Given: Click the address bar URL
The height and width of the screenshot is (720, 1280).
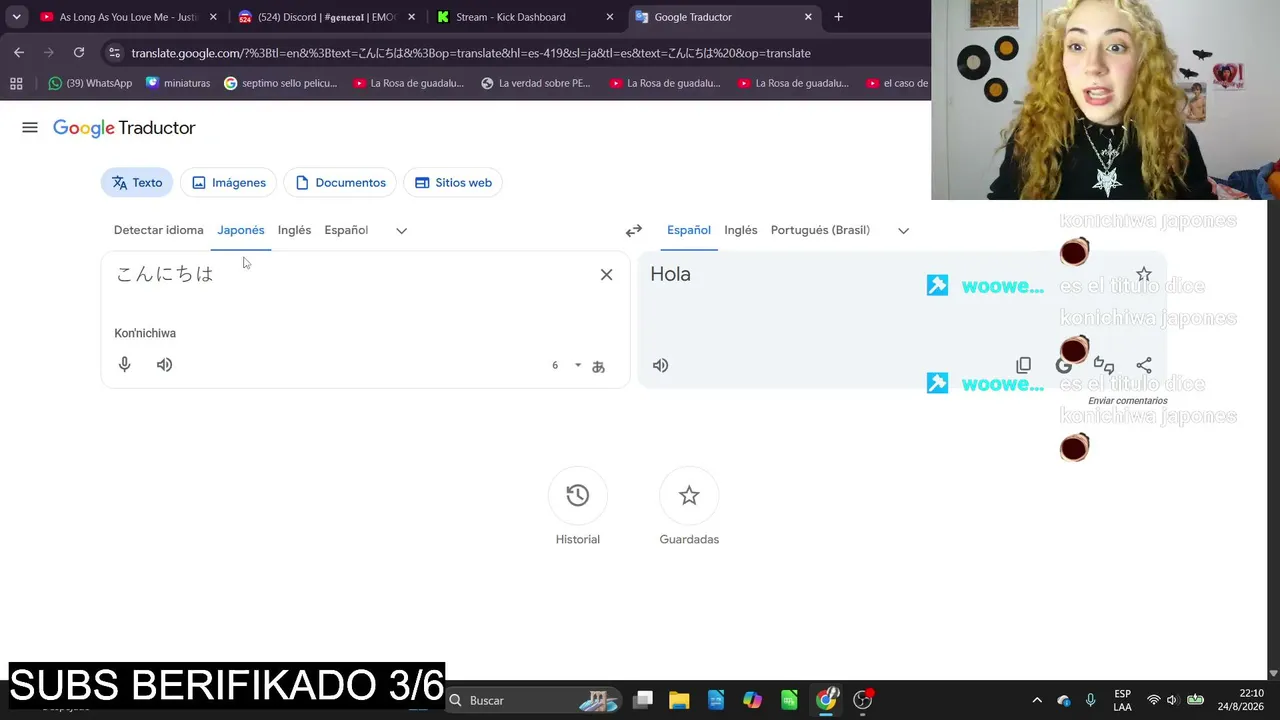Looking at the screenshot, I should click(470, 53).
